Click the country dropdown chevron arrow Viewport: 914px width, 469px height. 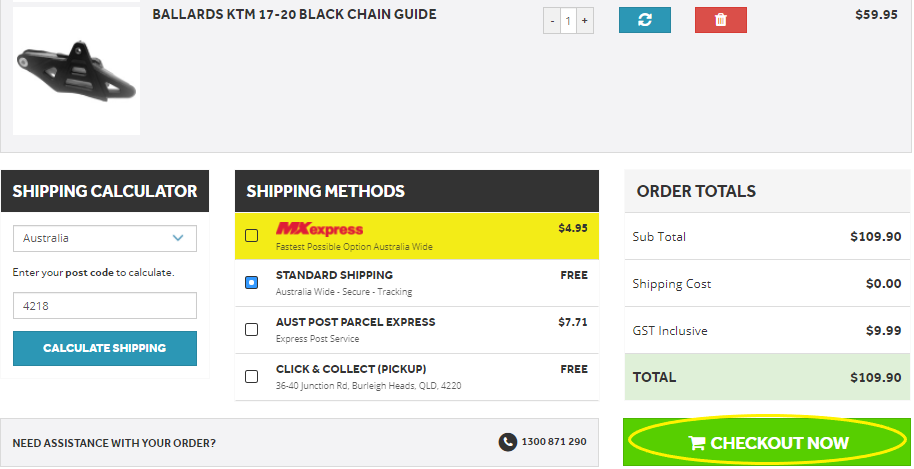[x=178, y=238]
